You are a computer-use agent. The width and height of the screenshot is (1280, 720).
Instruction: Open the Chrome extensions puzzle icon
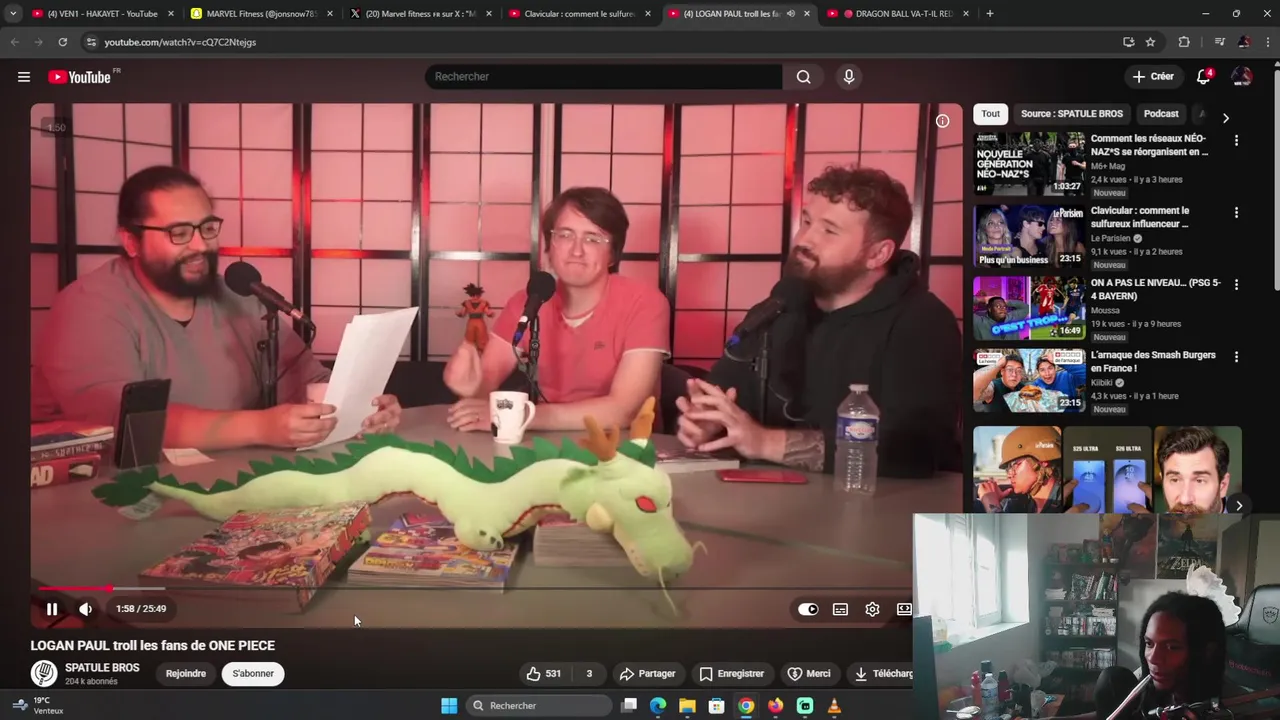1184,42
